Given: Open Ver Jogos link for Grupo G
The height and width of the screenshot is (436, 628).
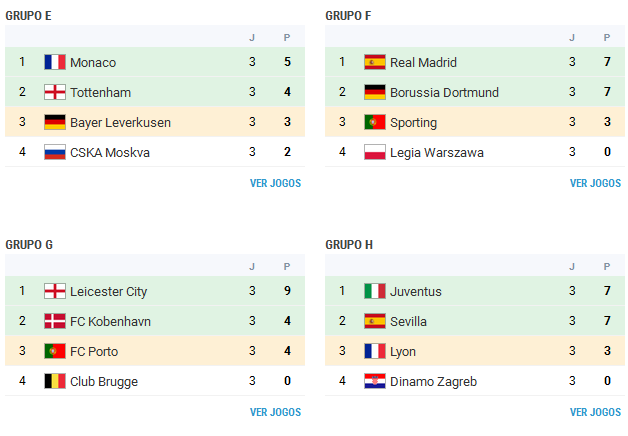Looking at the screenshot, I should coord(275,412).
